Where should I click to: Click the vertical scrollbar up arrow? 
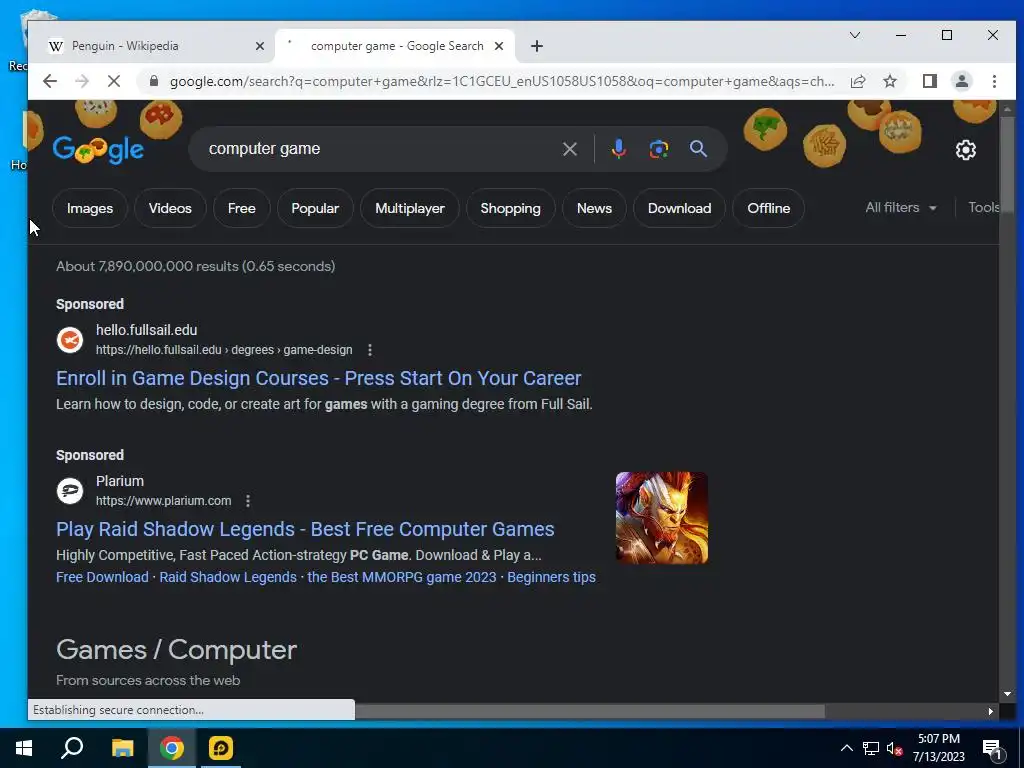tap(1007, 107)
